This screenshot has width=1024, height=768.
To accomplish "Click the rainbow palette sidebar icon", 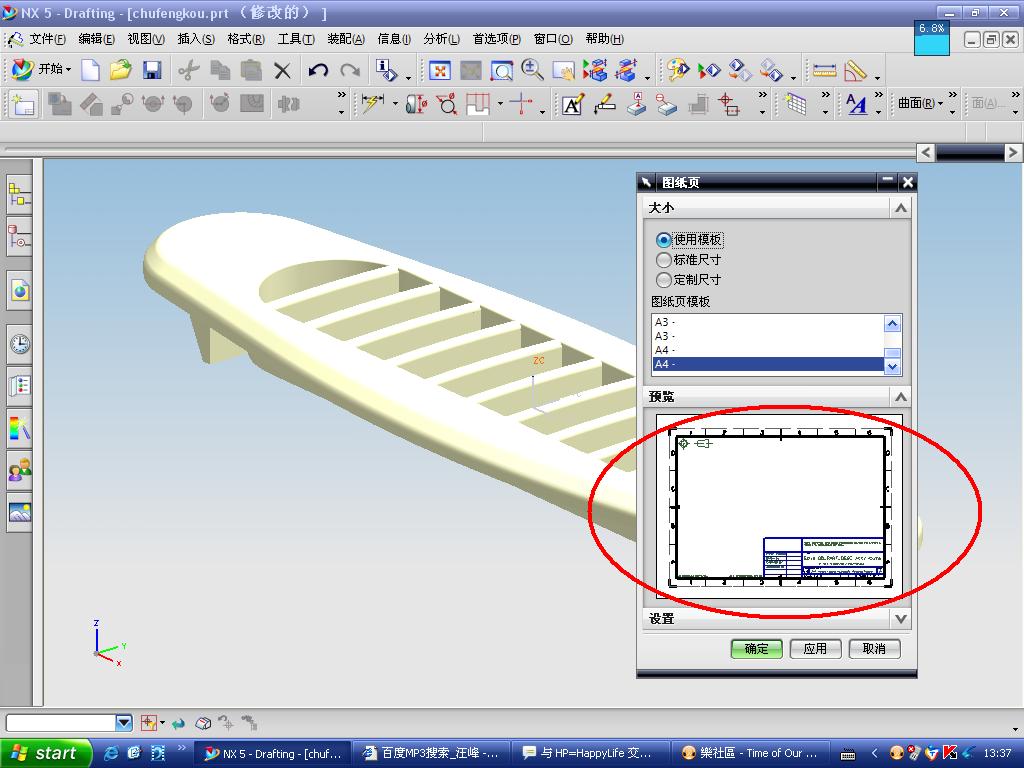I will 20,428.
